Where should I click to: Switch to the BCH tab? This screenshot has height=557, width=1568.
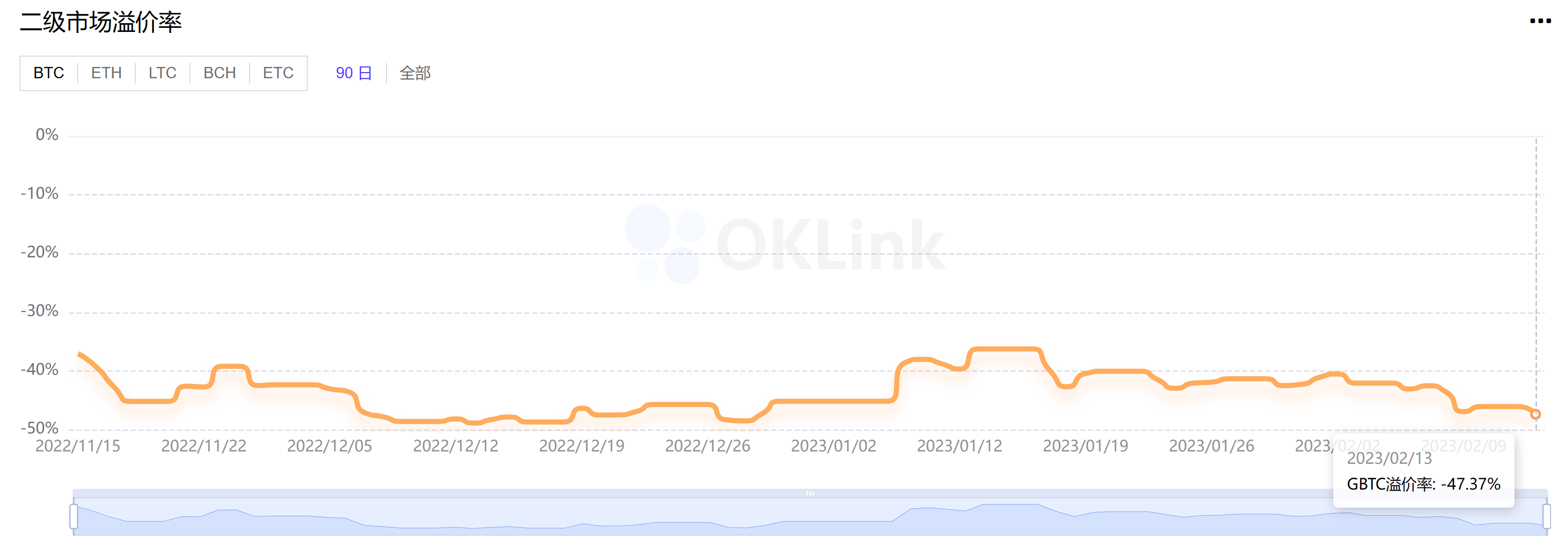219,73
